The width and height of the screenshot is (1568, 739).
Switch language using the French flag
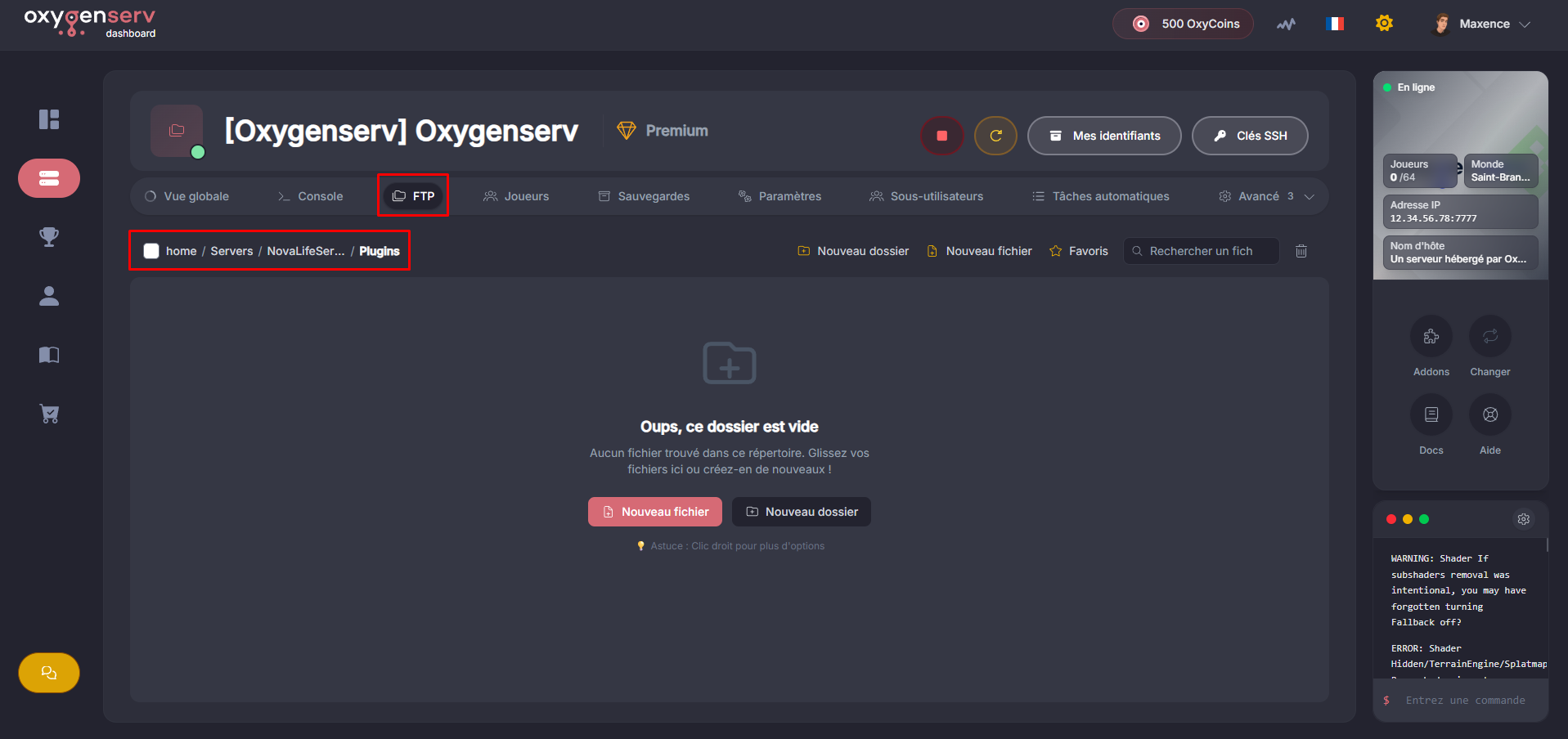point(1335,24)
